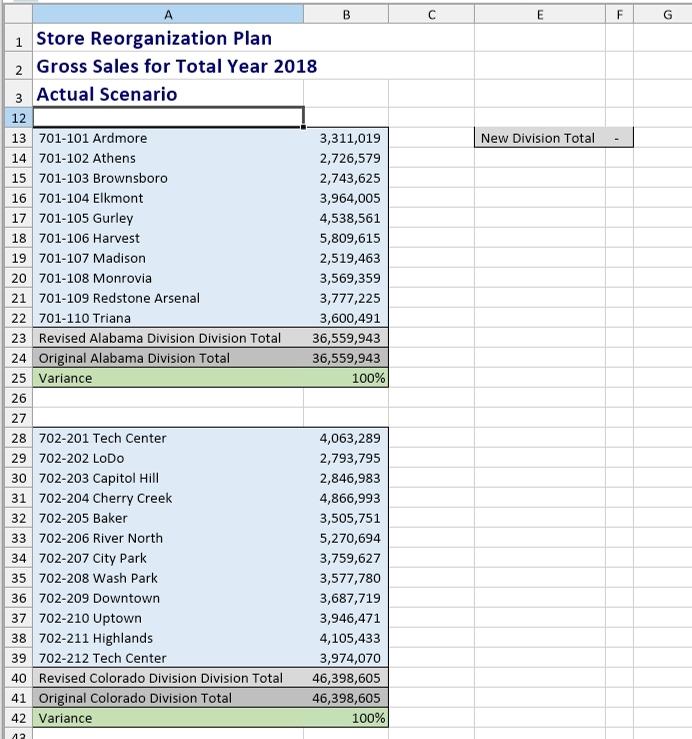692x739 pixels.
Task: Select column G header
Action: tap(663, 15)
